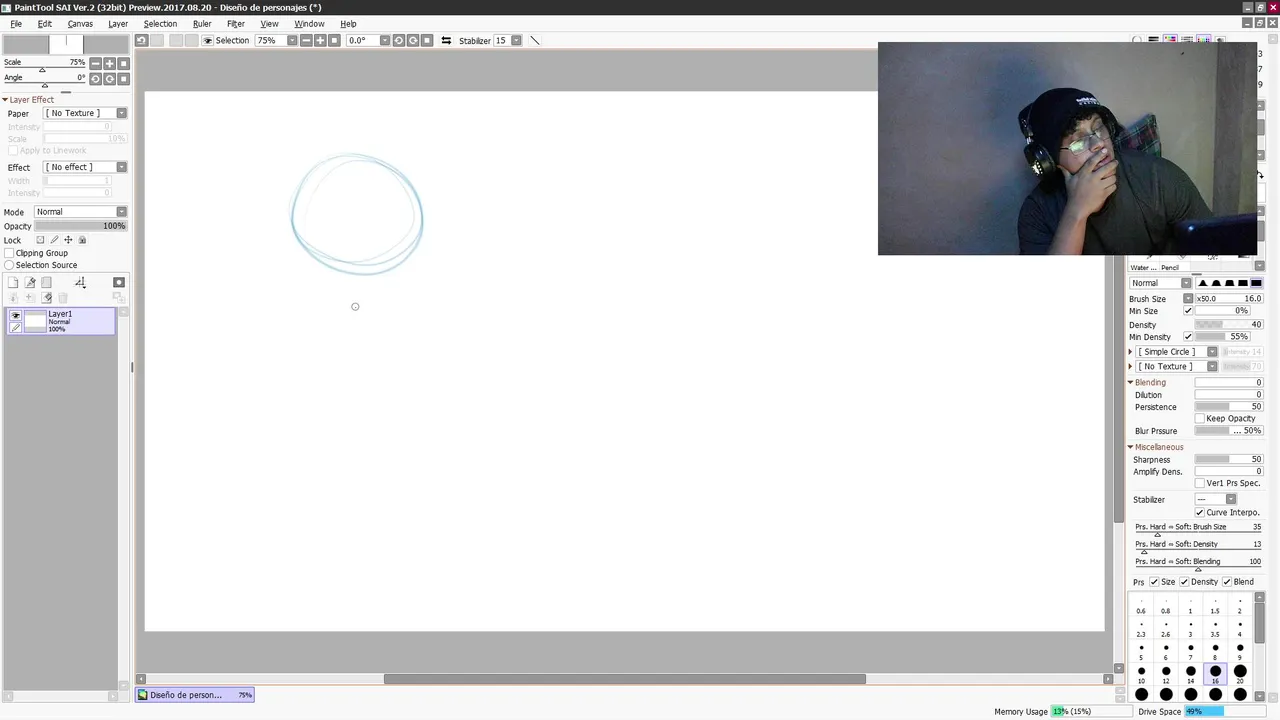Open the rotation angle dropdown in the toolbar
The height and width of the screenshot is (720, 1280).
click(384, 40)
